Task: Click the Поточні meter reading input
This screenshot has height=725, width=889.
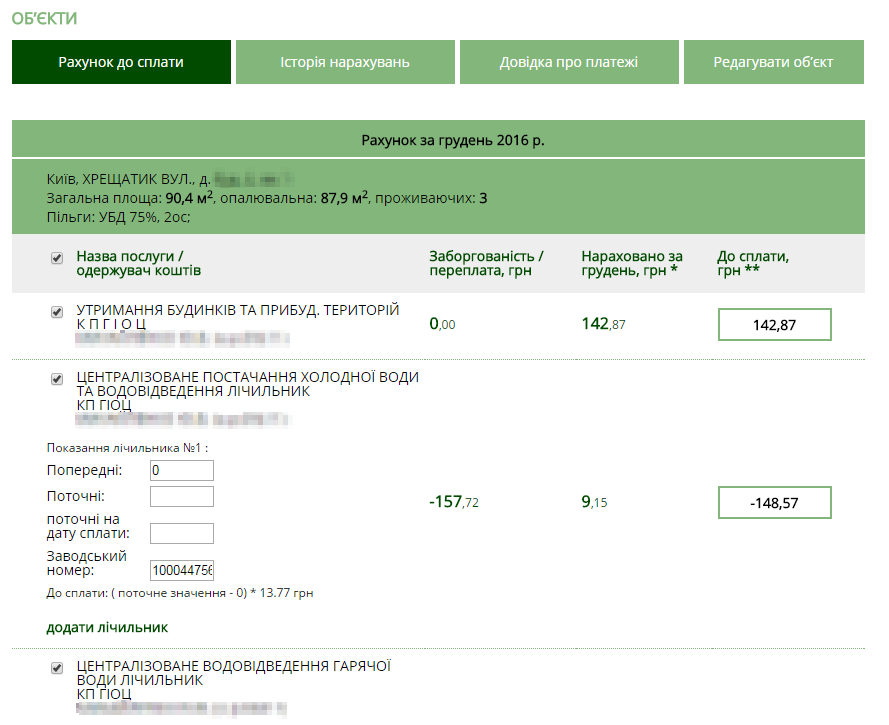Action: 181,496
